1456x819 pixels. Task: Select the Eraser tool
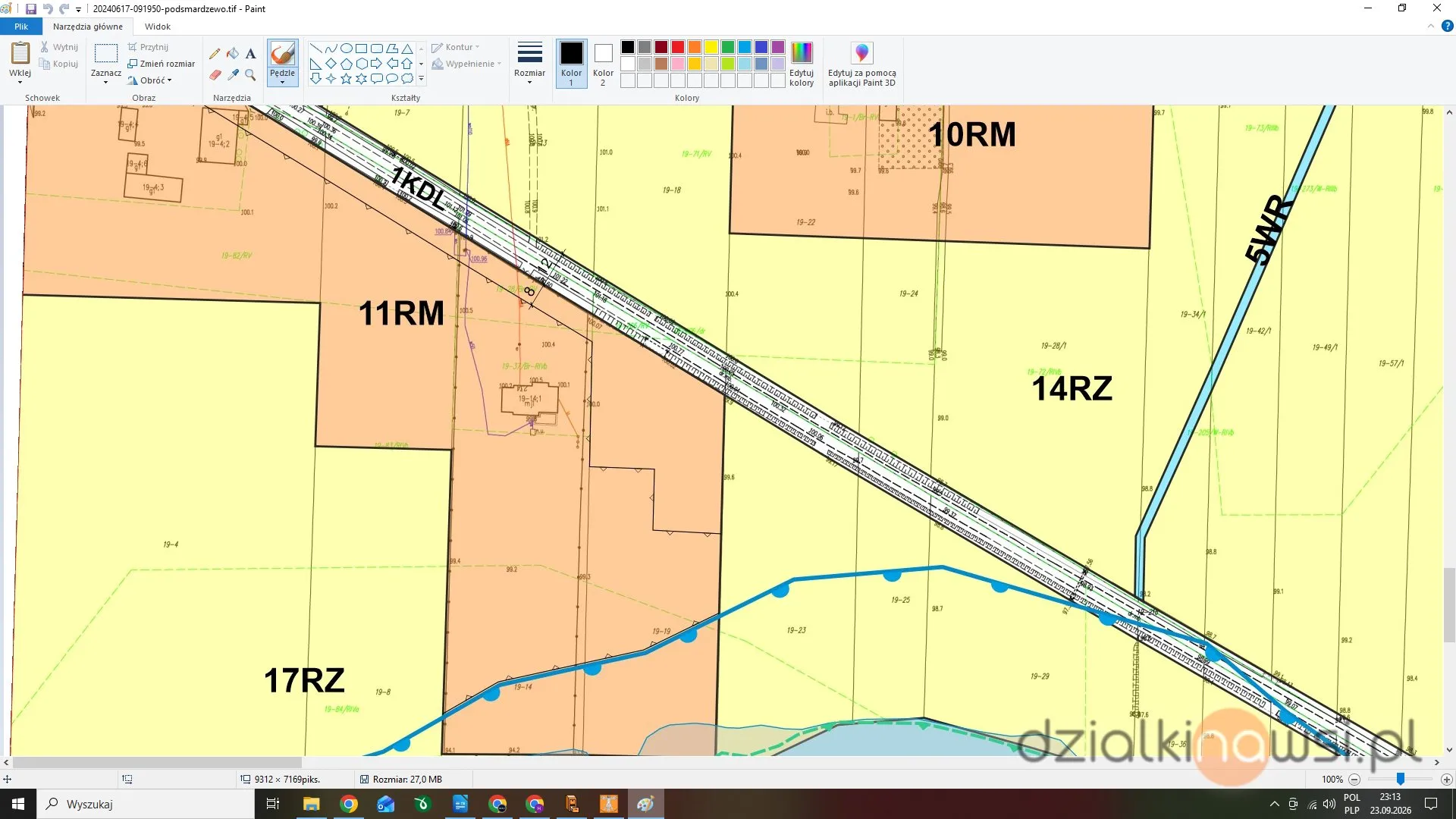tap(215, 74)
